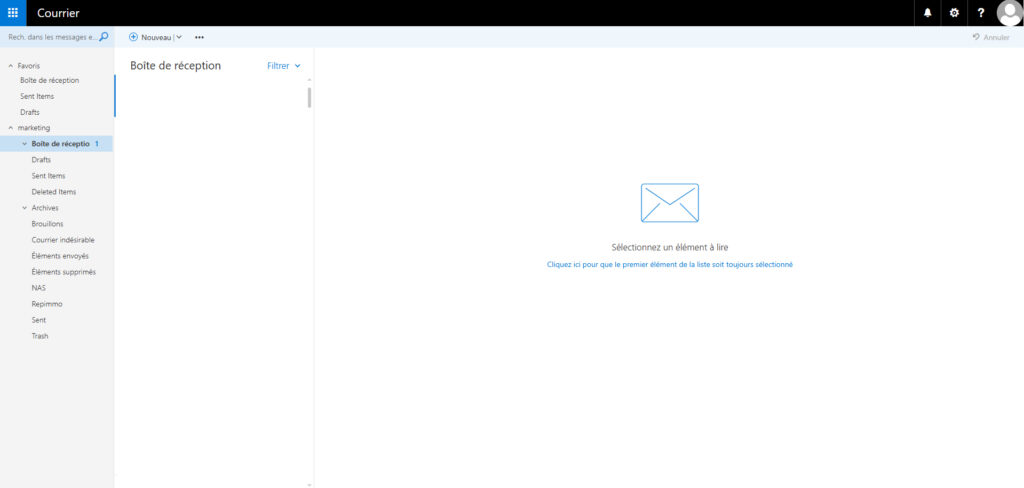Click the three-dot more actions icon
This screenshot has height=488, width=1024.
click(199, 37)
